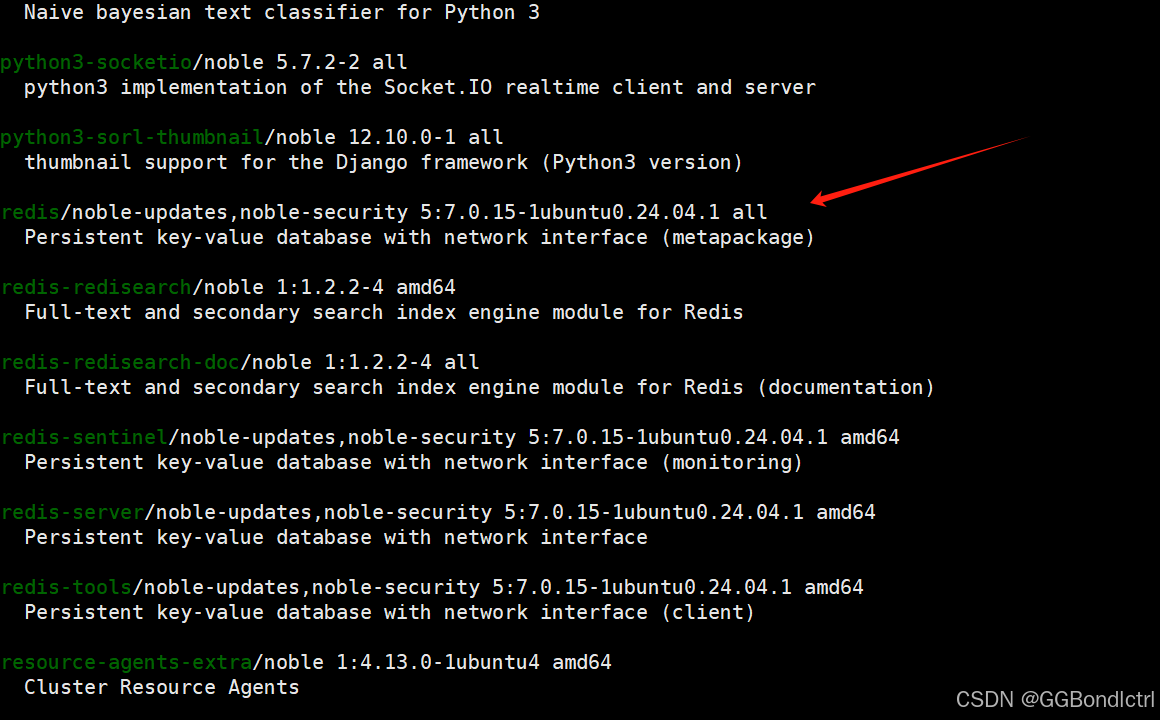
Task: Click the "Cluster Resource Agents" description line
Action: pyautogui.click(x=161, y=687)
